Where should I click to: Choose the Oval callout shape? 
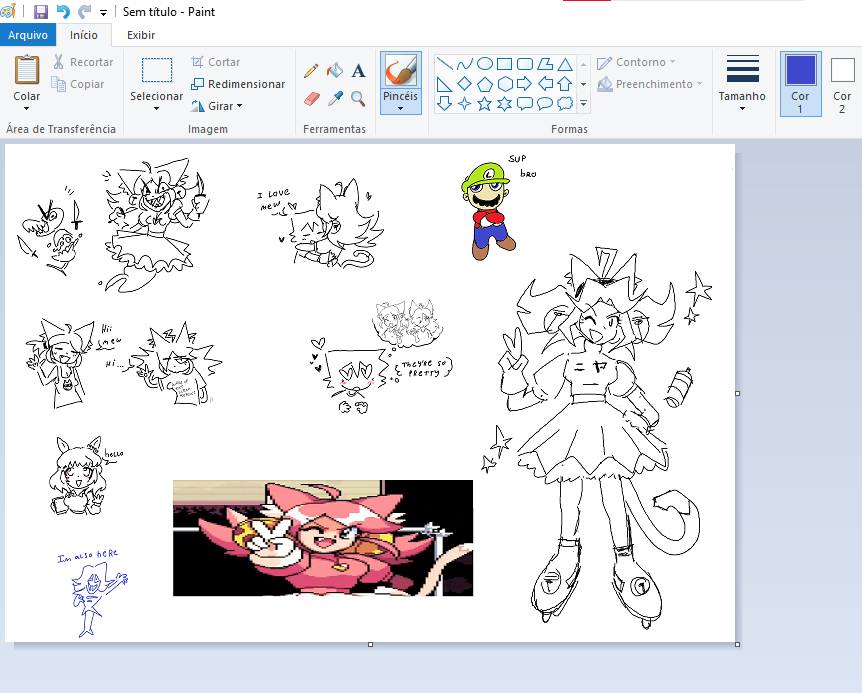click(545, 103)
